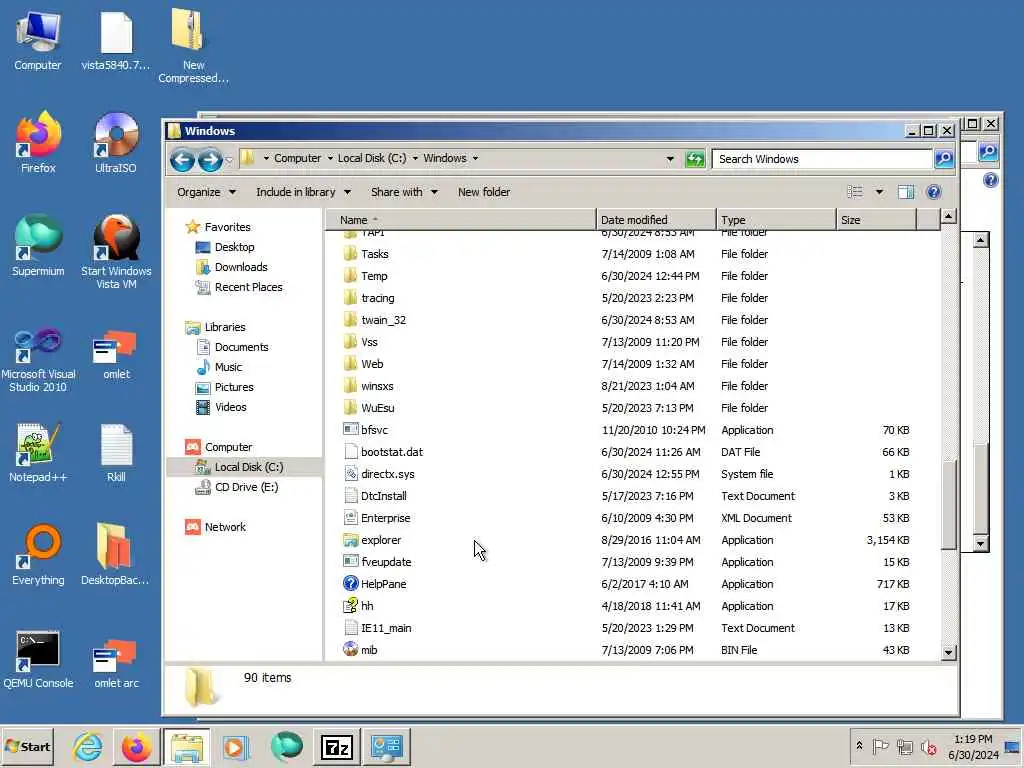The width and height of the screenshot is (1024, 768).
Task: Select Downloads under Favorites
Action: tap(232, 267)
